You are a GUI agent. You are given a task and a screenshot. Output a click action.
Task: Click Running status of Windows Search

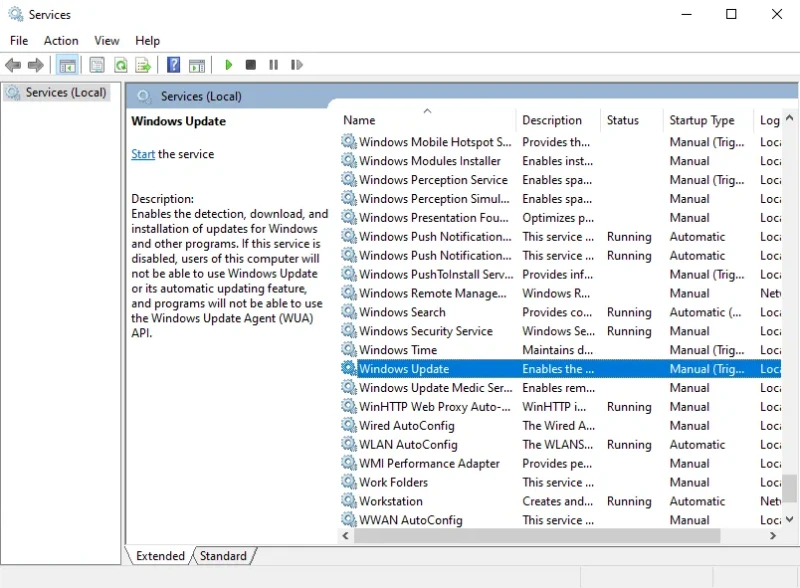[x=629, y=312]
